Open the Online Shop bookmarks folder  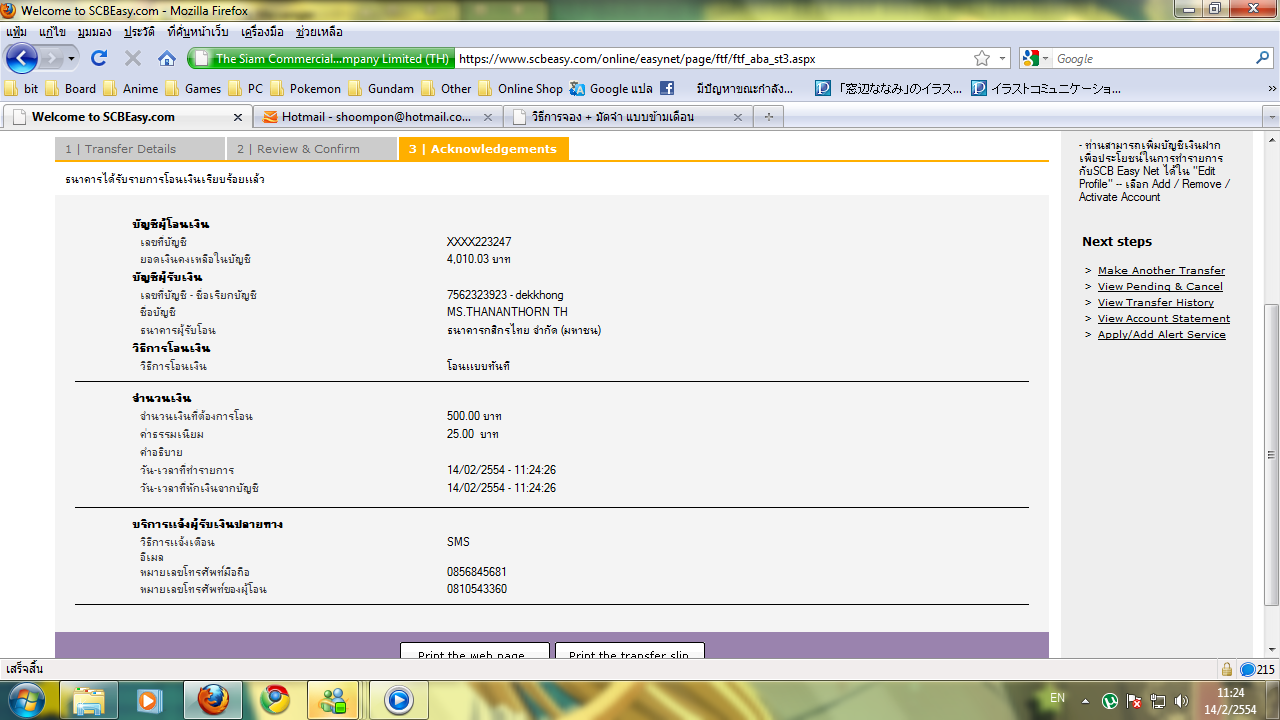(x=520, y=88)
